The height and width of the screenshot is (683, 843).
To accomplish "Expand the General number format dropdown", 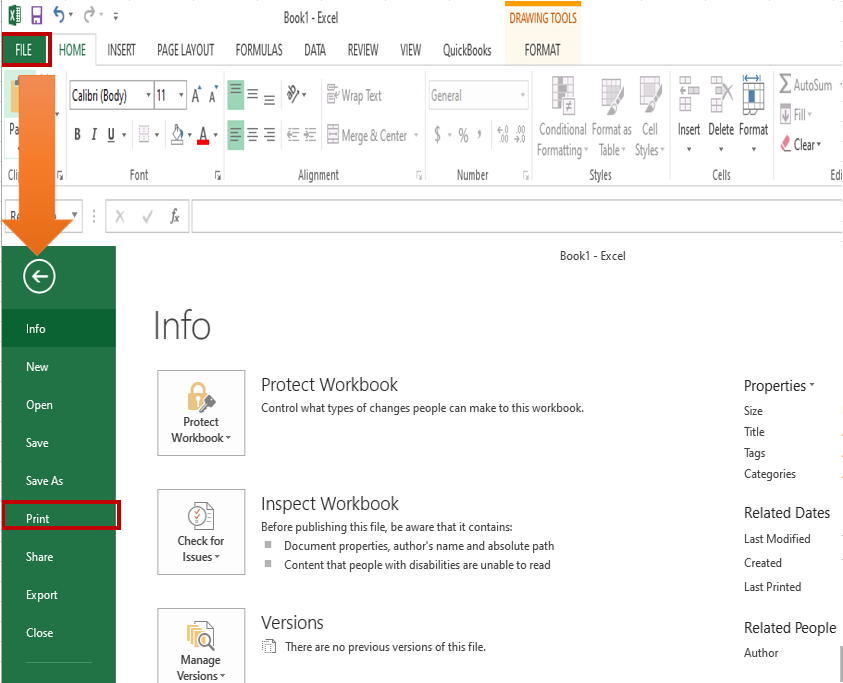I will pyautogui.click(x=522, y=96).
